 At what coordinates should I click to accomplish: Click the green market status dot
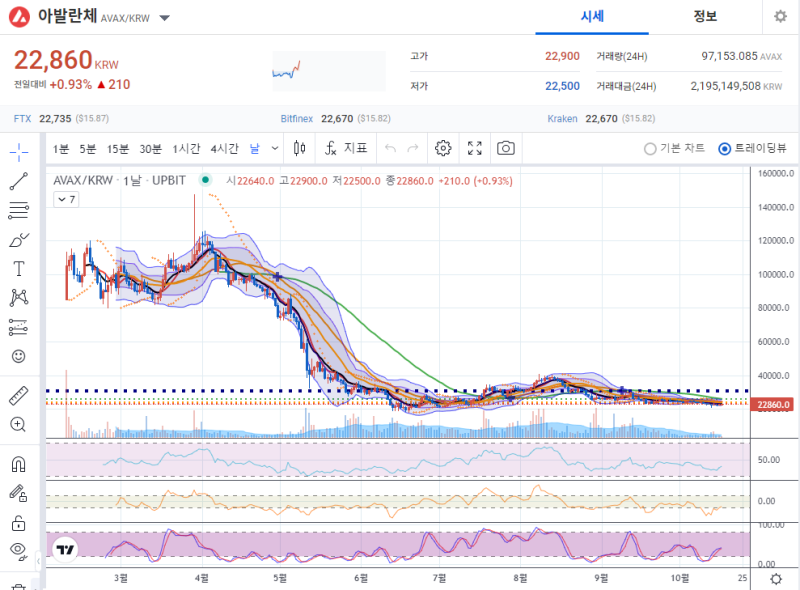click(205, 180)
